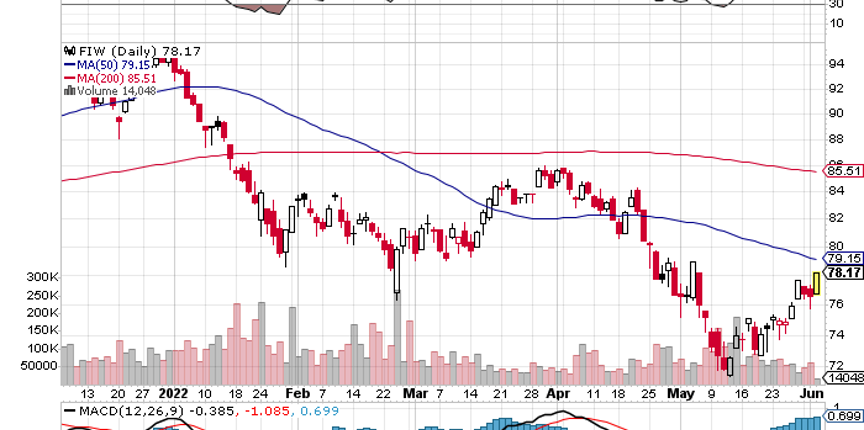The width and height of the screenshot is (864, 430).
Task: Click the 14048 volume value tag
Action: tap(843, 378)
